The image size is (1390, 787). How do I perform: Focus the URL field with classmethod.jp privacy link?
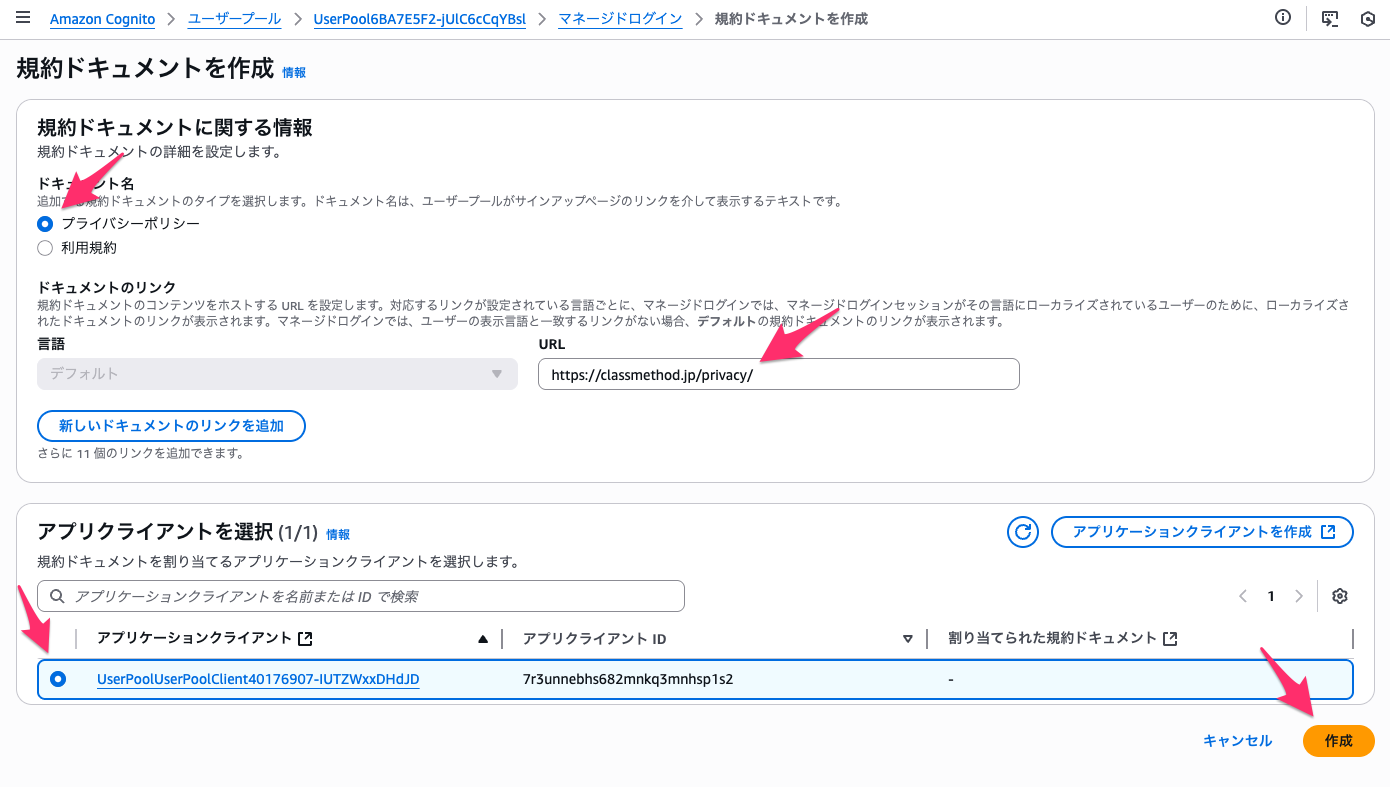coord(779,374)
